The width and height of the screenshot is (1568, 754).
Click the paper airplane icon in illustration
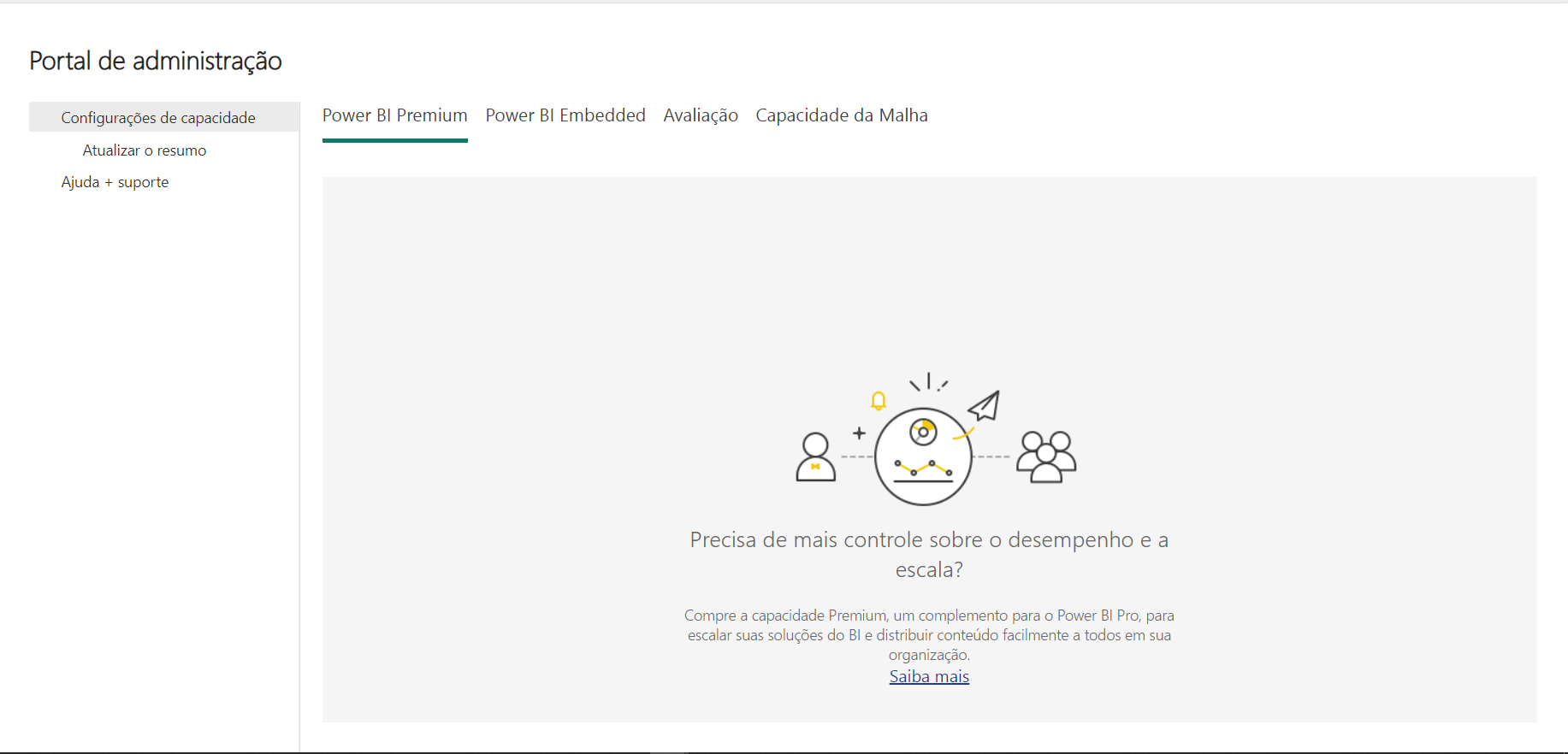[x=984, y=405]
